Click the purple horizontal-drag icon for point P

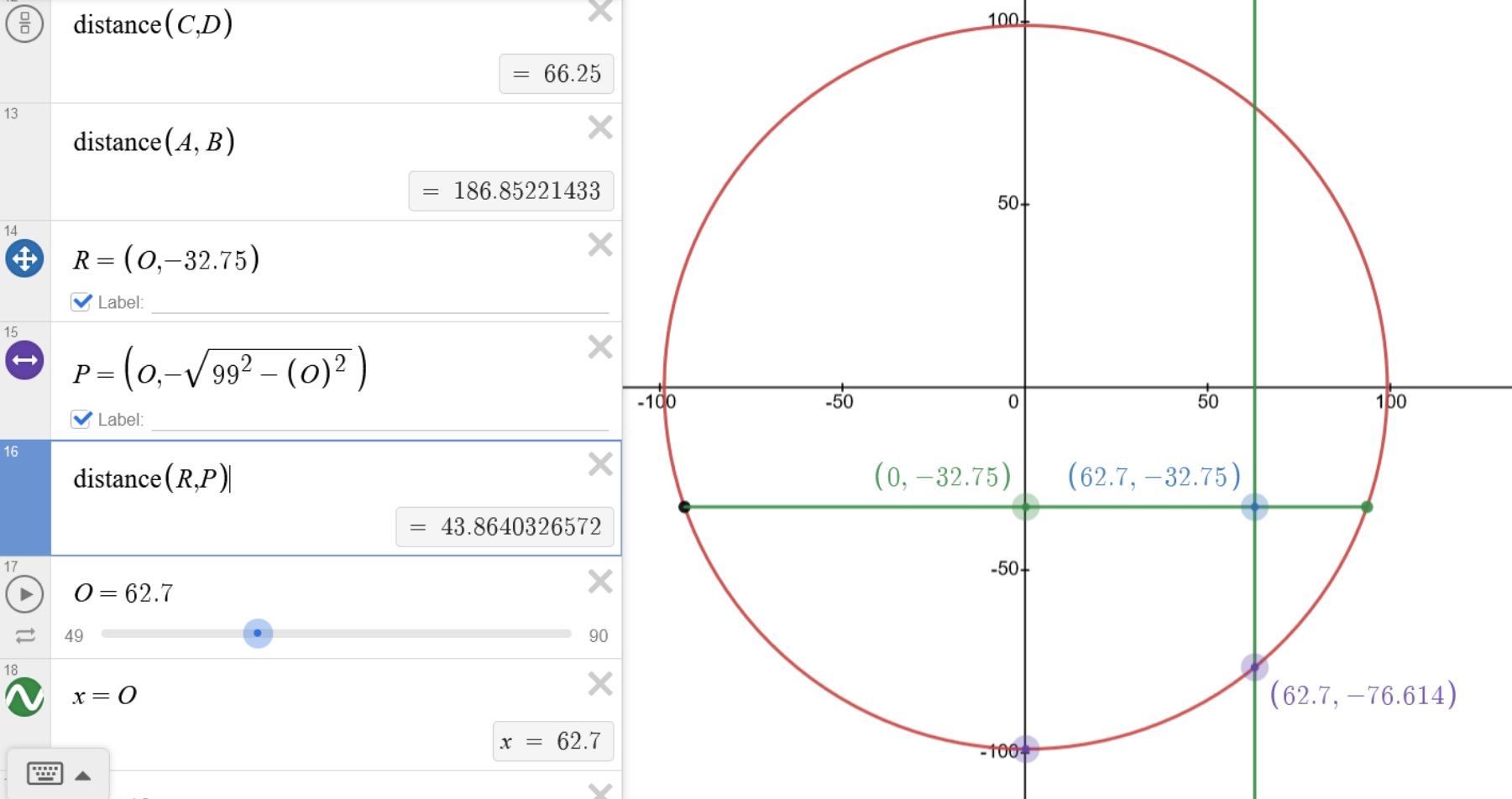coord(24,360)
